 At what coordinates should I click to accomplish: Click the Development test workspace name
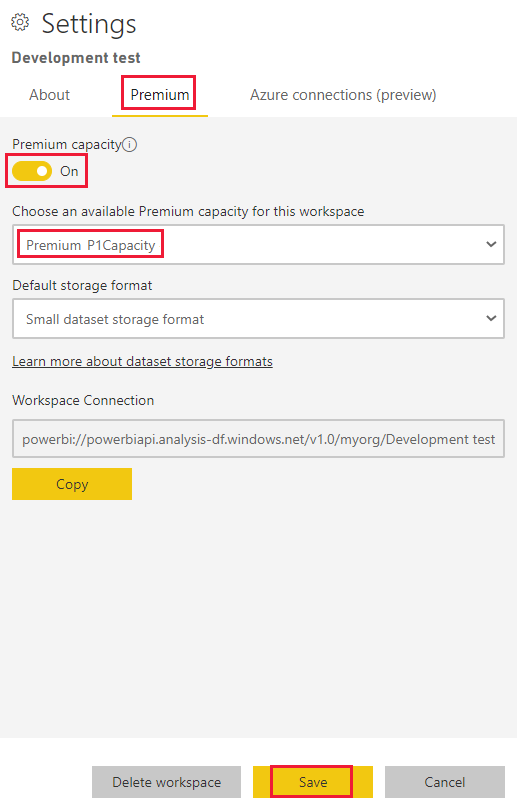76,58
